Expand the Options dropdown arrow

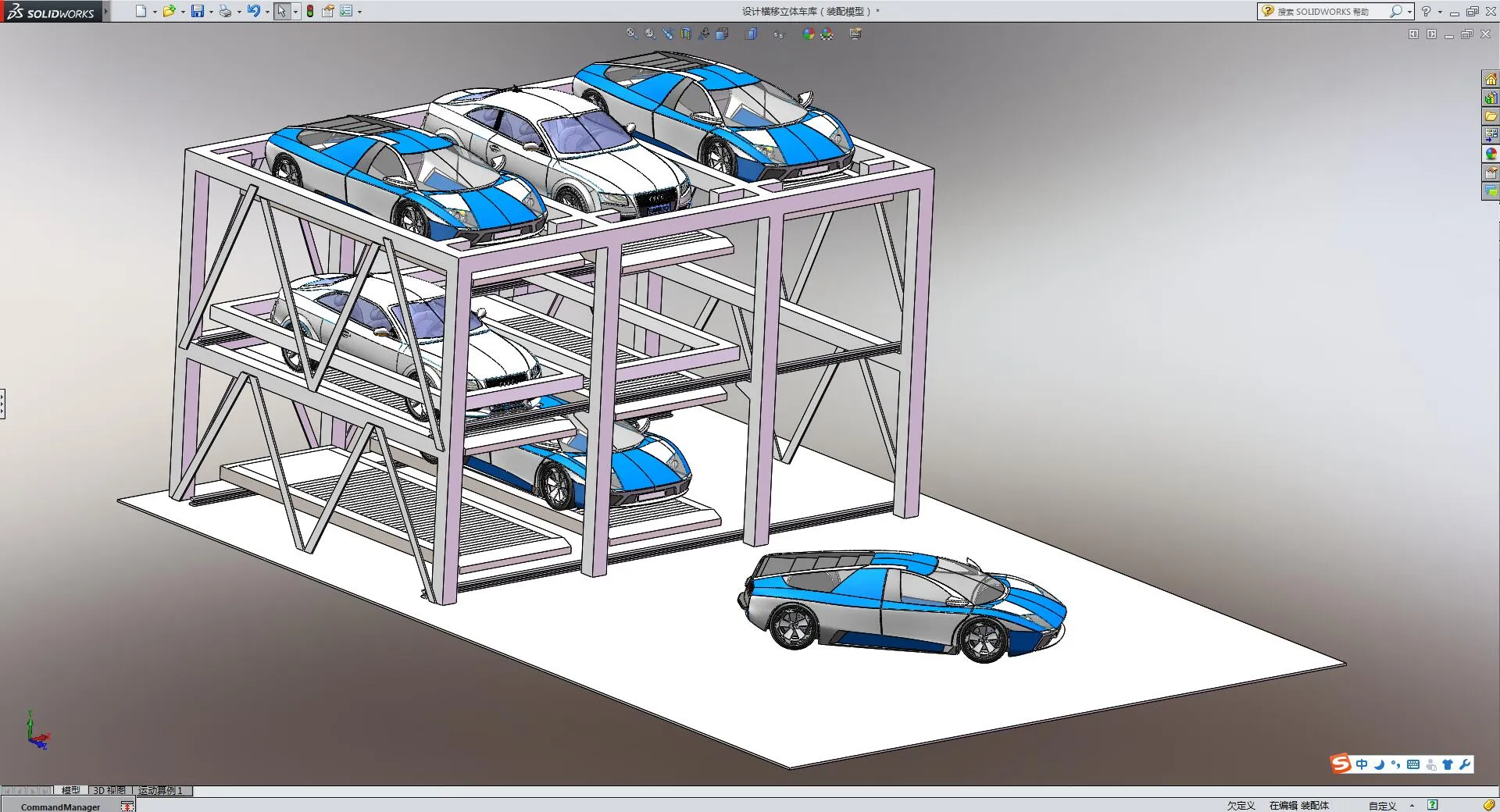click(x=359, y=12)
